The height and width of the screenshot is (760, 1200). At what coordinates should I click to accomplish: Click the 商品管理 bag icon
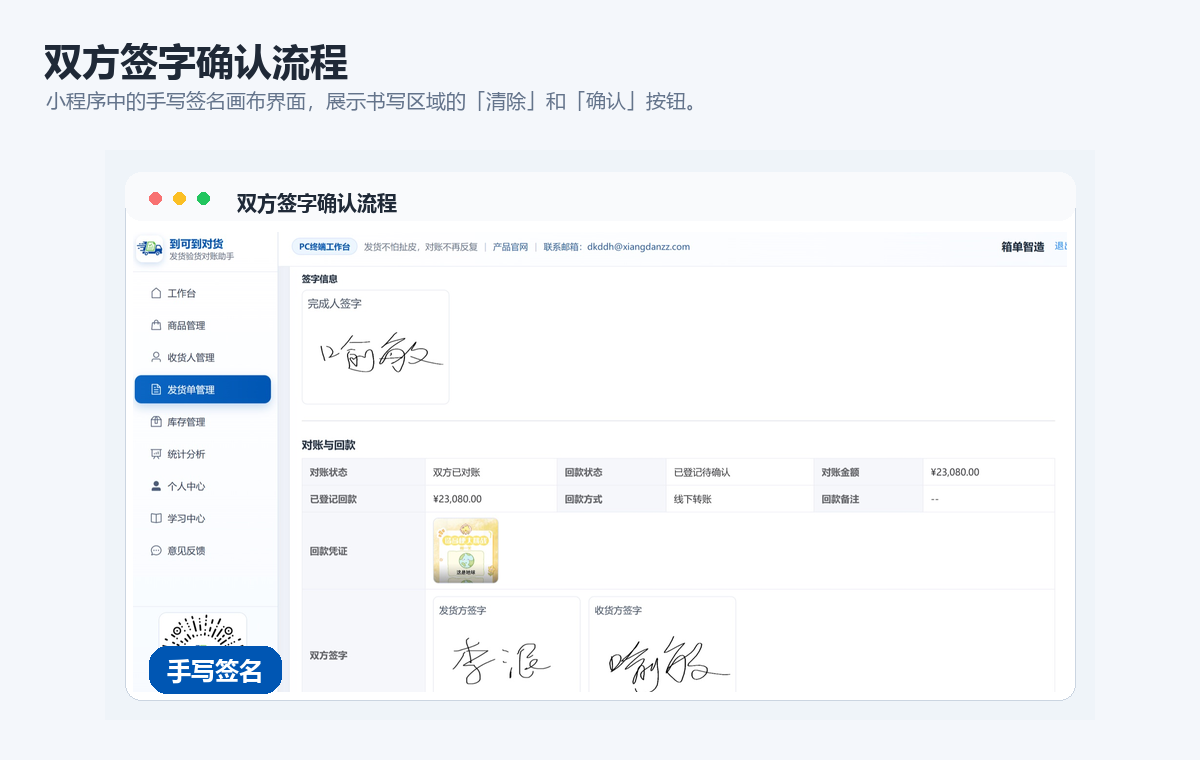[x=155, y=325]
